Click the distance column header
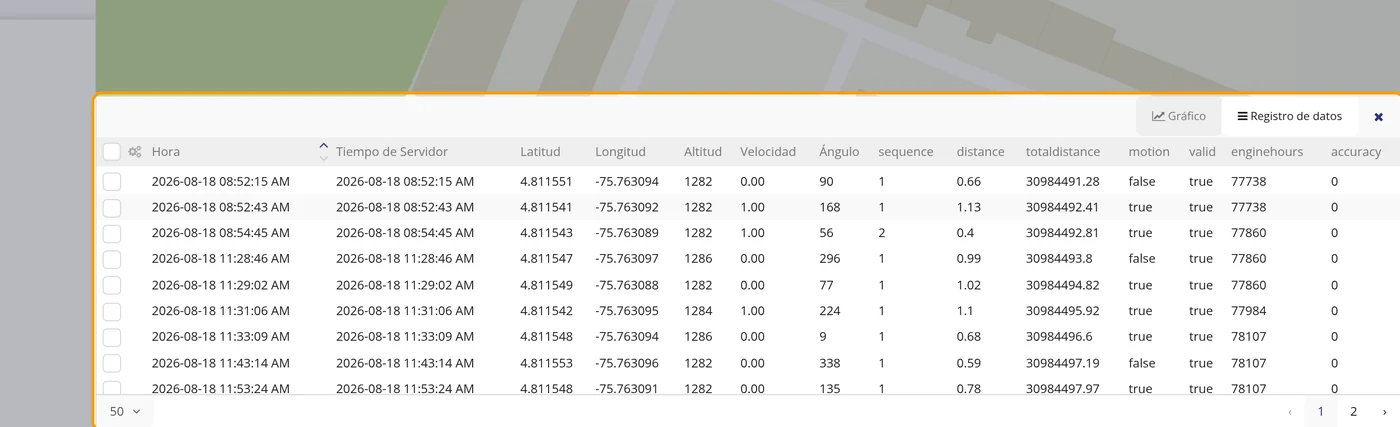Image resolution: width=1400 pixels, height=427 pixels. coord(980,152)
